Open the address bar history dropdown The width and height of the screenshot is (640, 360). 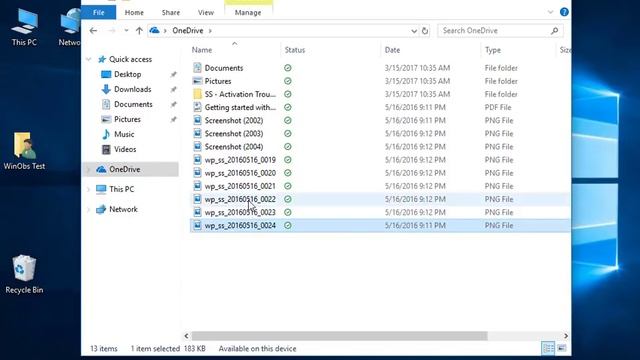[x=414, y=31]
